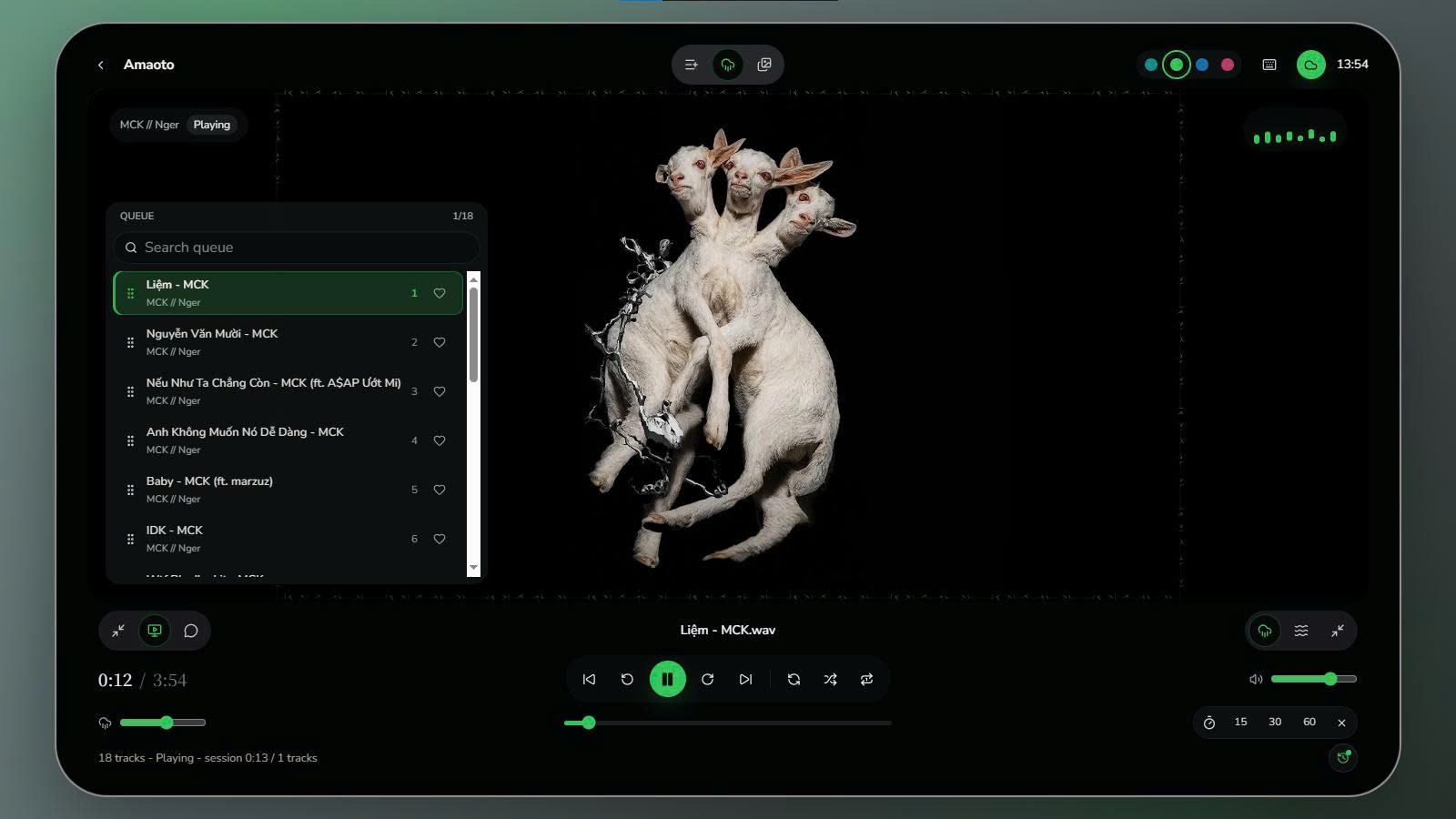Viewport: 1456px width, 819px height.
Task: Select the teal color theme dot
Action: click(1151, 65)
